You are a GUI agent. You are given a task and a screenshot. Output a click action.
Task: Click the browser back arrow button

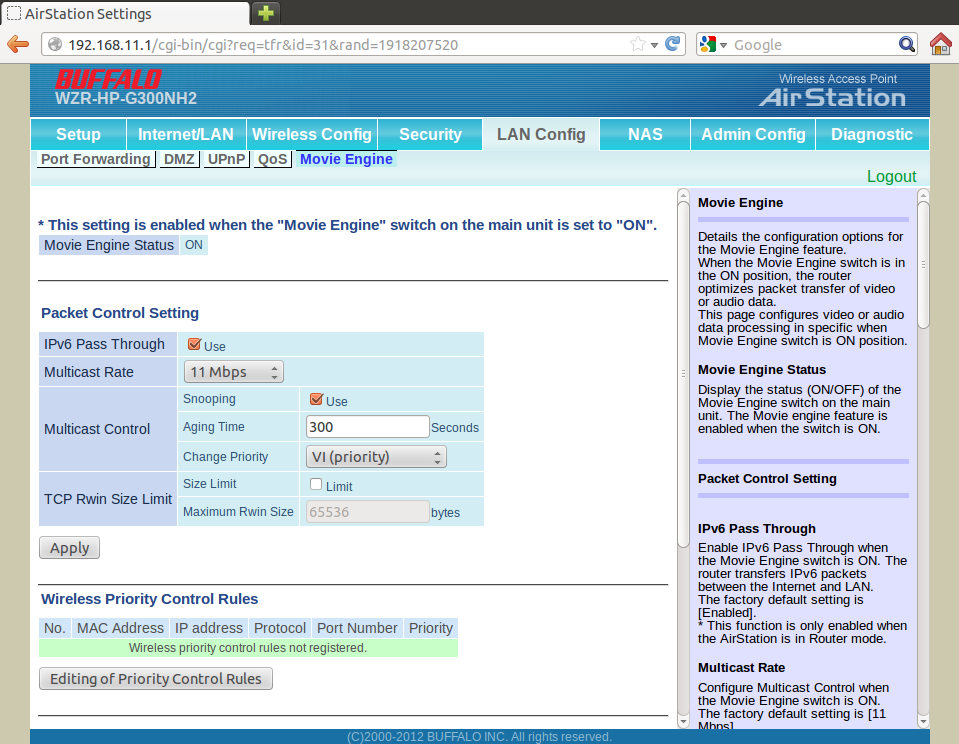pos(17,45)
